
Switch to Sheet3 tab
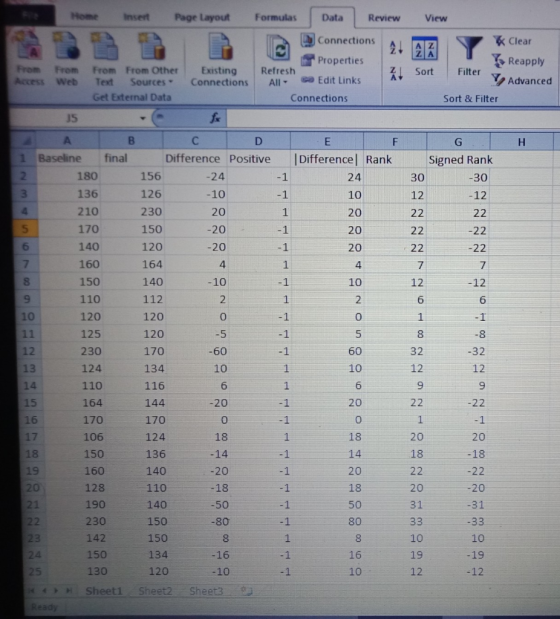(x=206, y=591)
